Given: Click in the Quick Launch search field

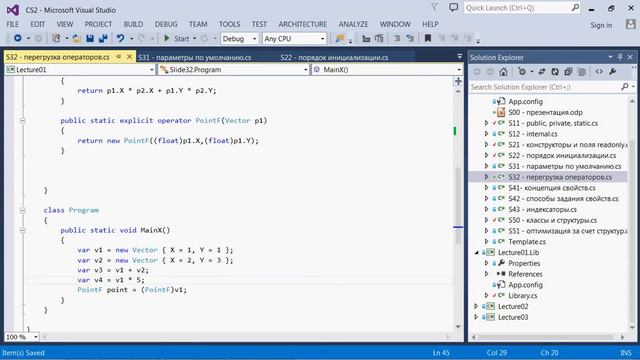Looking at the screenshot, I should tap(522, 8).
